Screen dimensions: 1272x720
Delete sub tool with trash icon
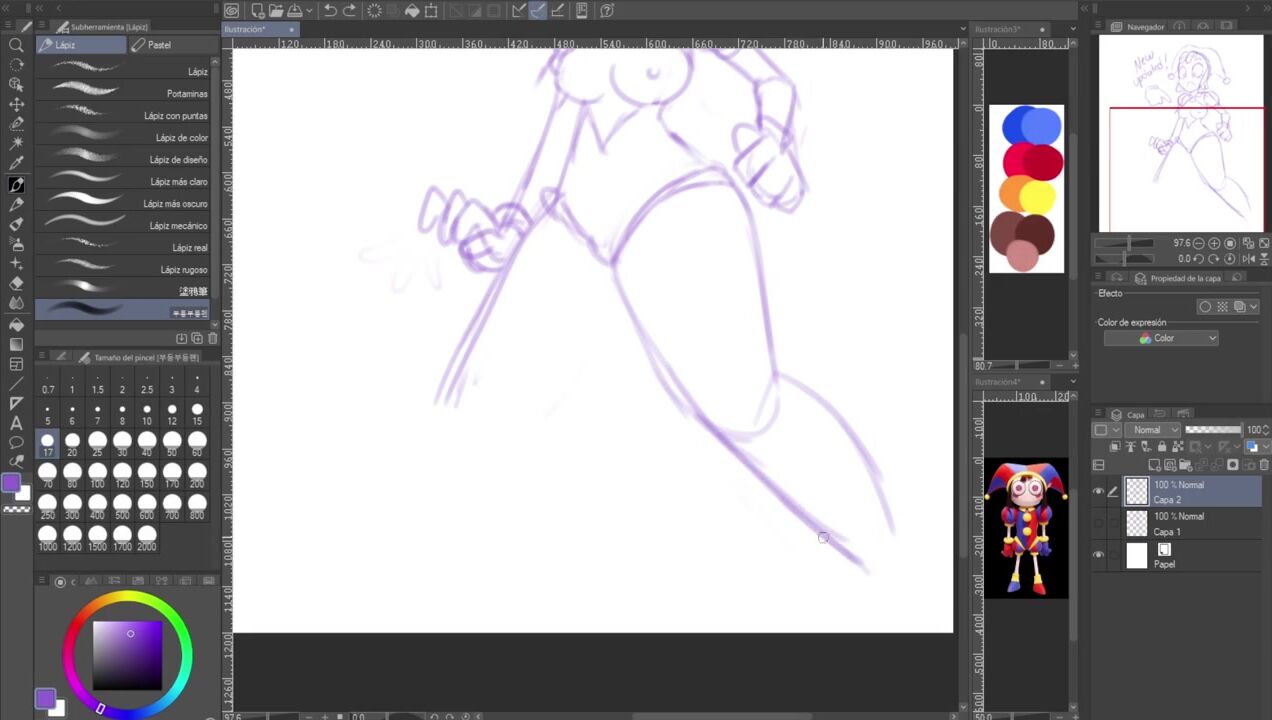pos(212,339)
